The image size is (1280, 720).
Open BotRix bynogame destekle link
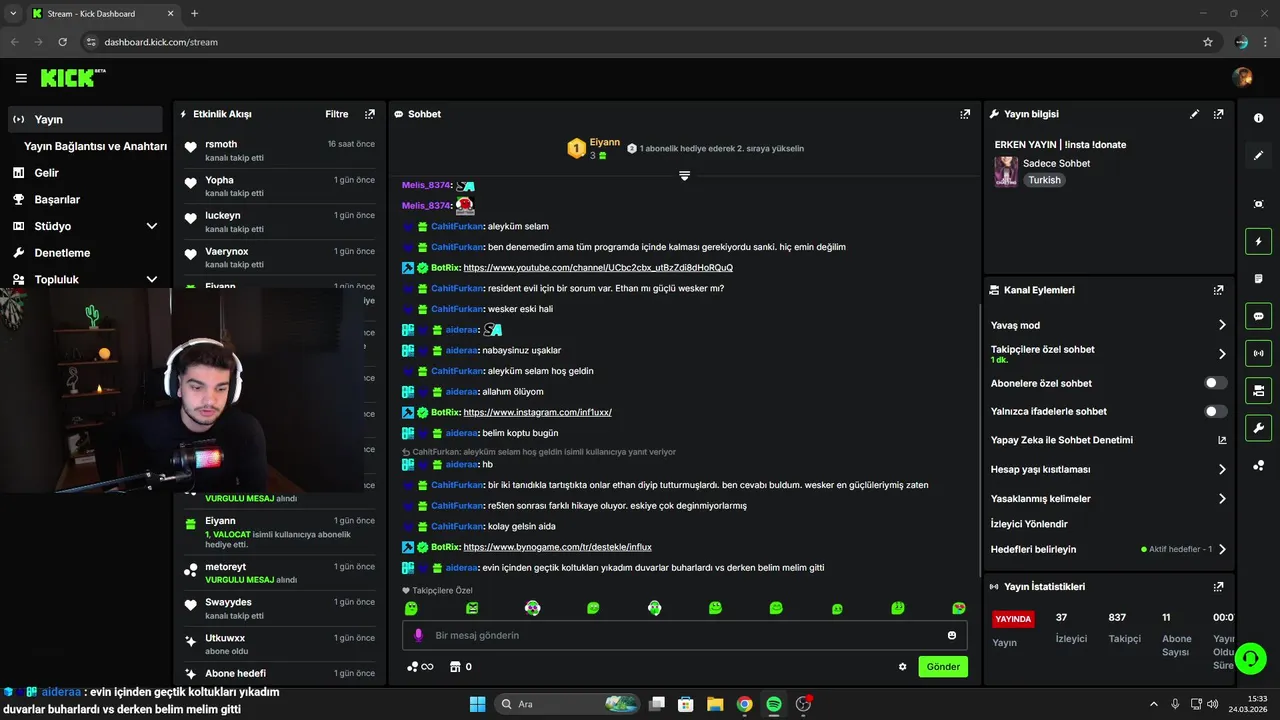(557, 547)
